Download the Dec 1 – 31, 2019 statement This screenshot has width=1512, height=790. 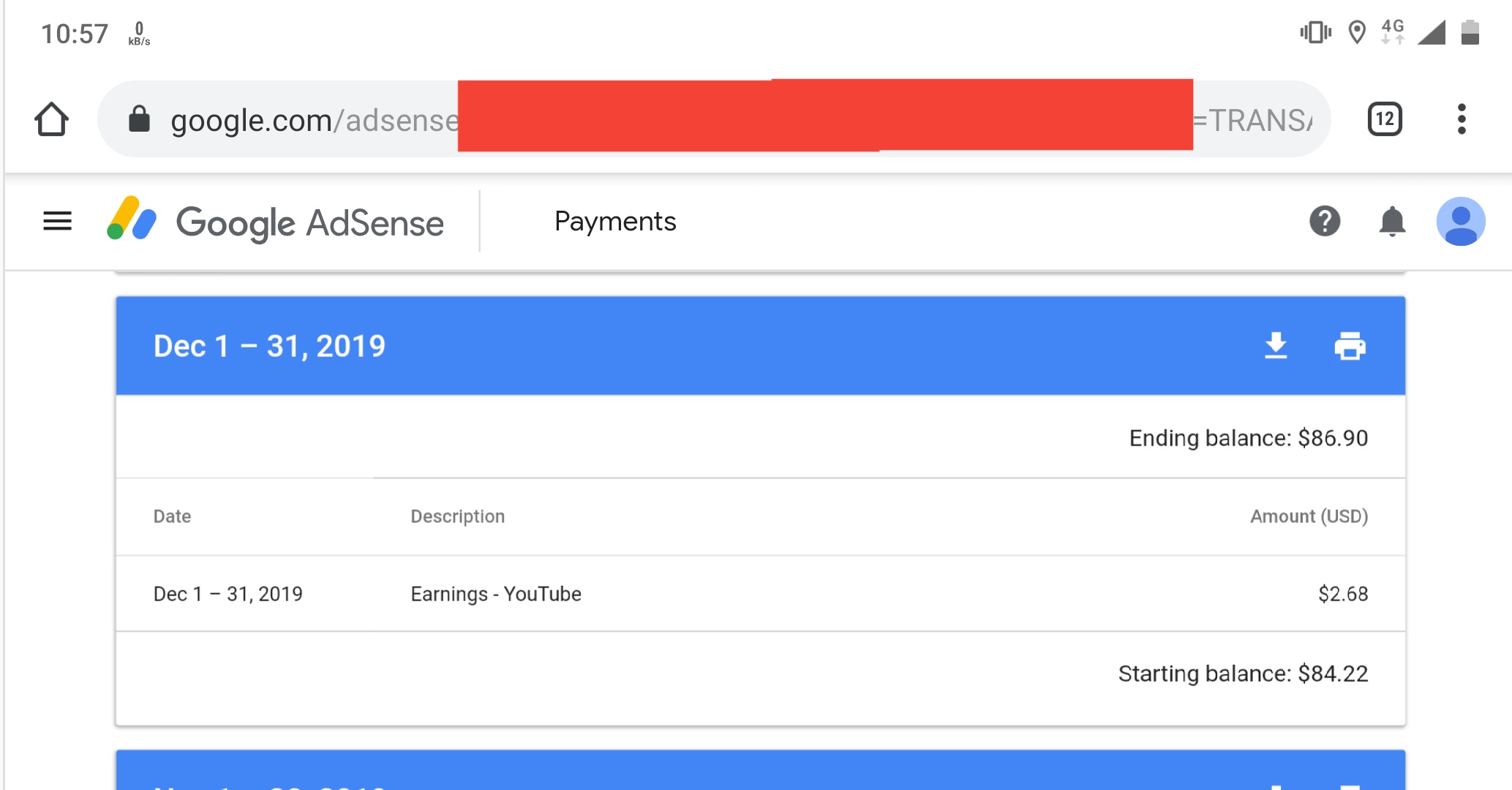[x=1276, y=346]
